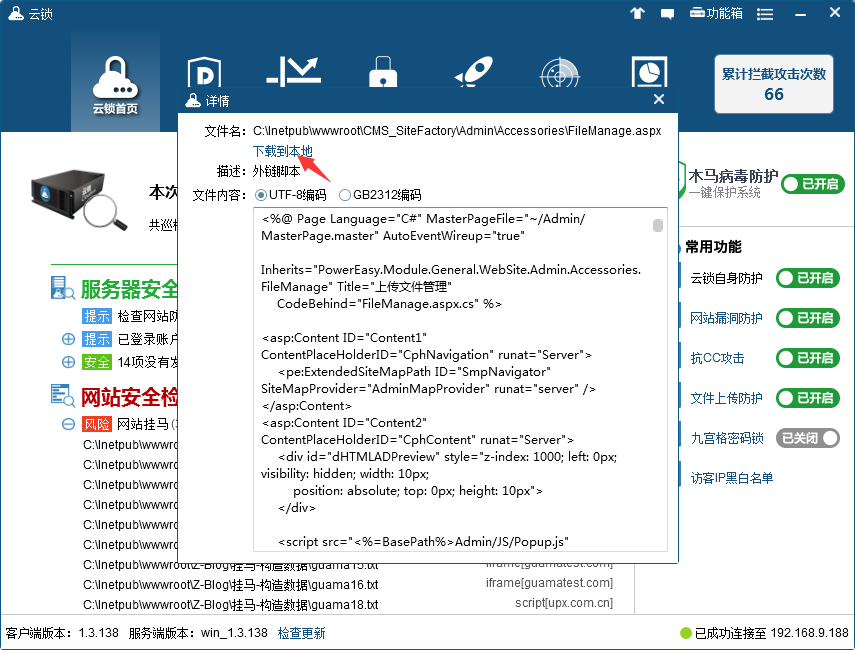855x650 pixels.
Task: Click the chat message icon in title bar
Action: coord(668,13)
